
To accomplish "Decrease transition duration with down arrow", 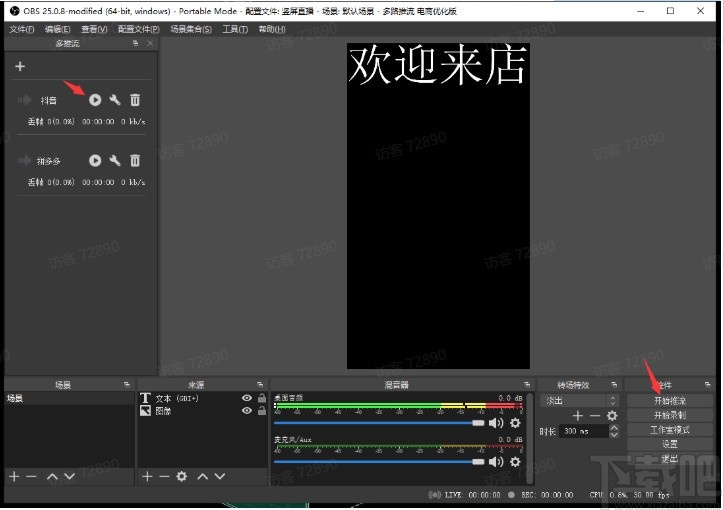I will coord(614,434).
